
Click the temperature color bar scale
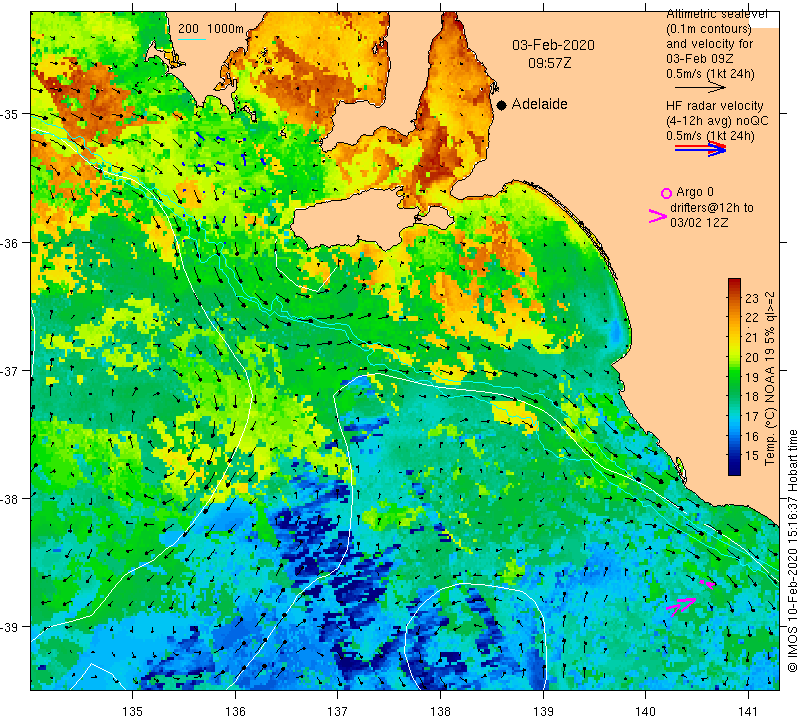coord(734,377)
